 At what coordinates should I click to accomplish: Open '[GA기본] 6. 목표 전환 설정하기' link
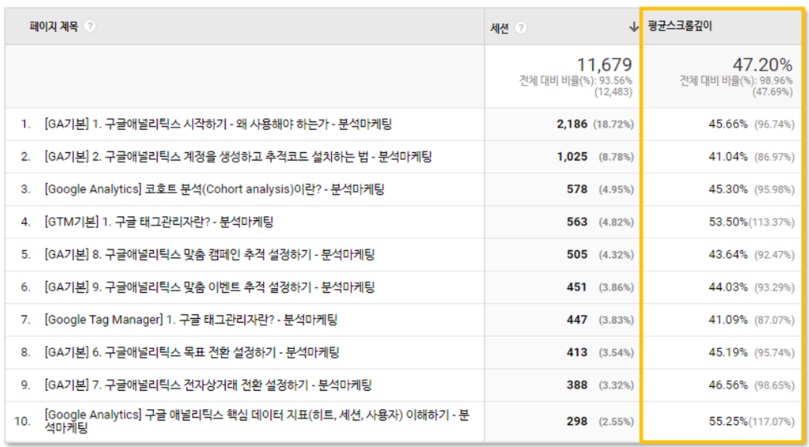point(192,353)
